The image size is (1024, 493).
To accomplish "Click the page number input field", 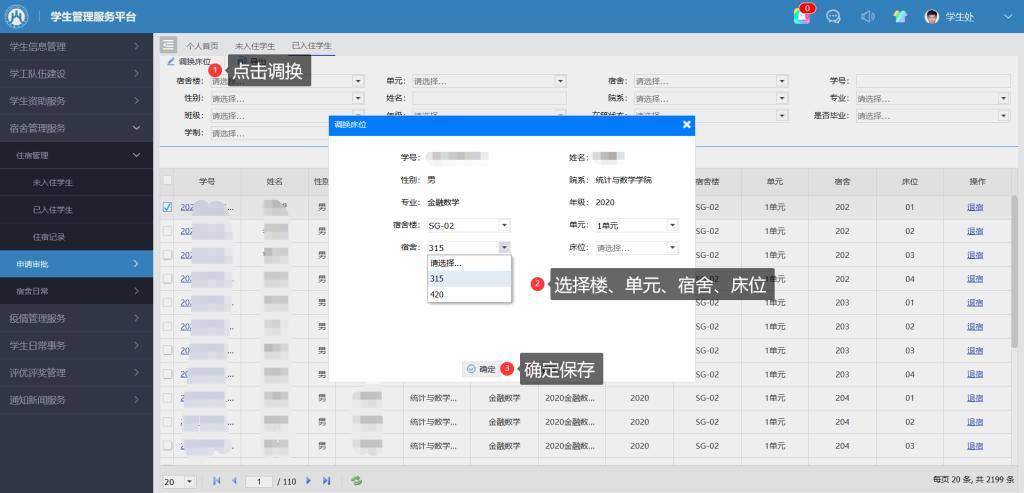I will coord(259,481).
